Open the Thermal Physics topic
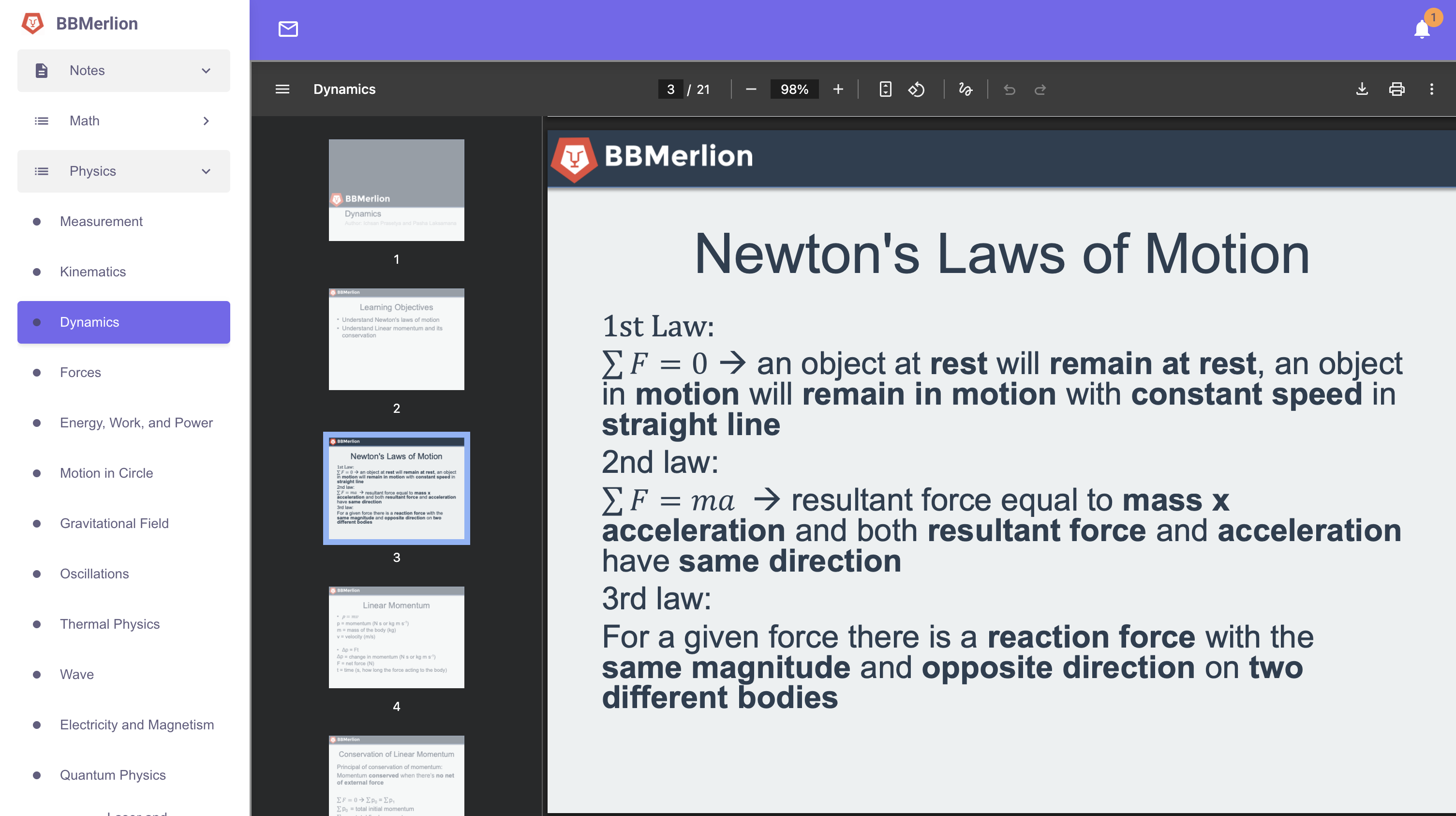Viewport: 1456px width, 816px height. point(110,624)
